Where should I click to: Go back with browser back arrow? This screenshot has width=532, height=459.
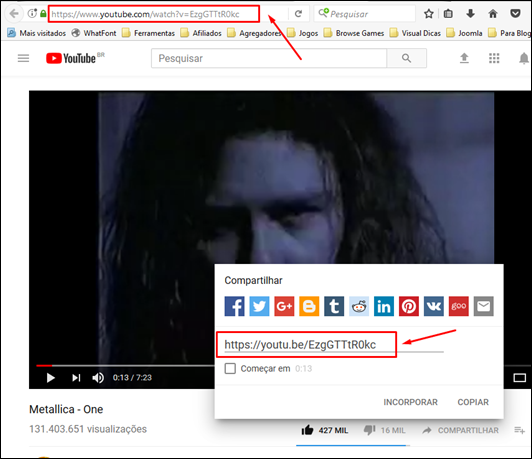(14, 14)
